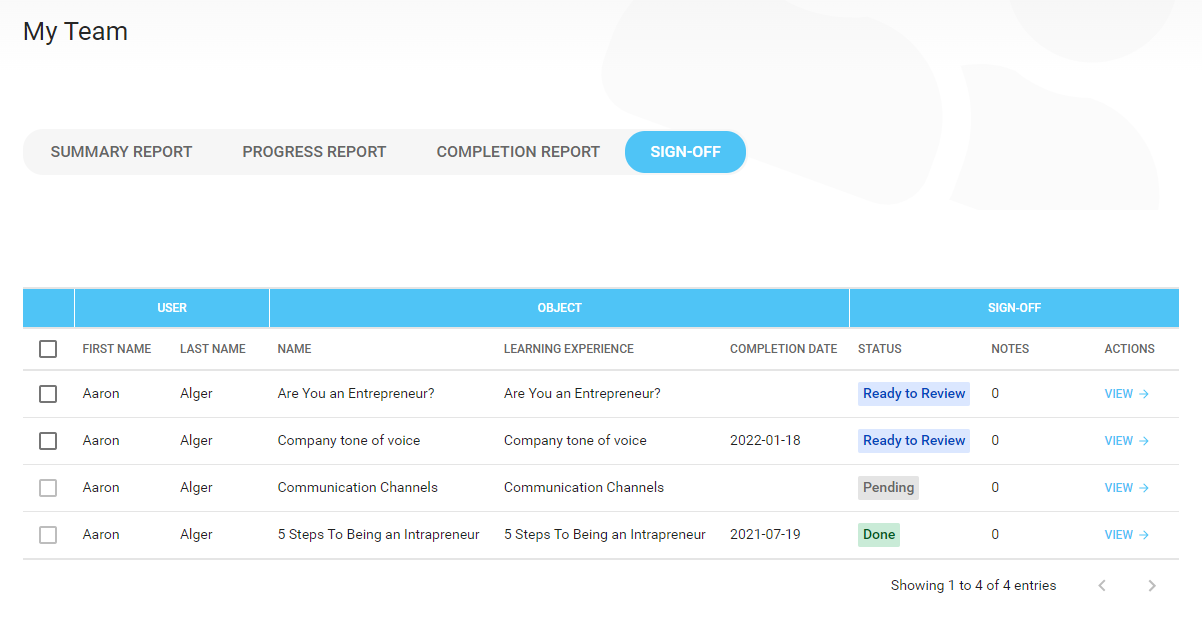
Task: Click the VIEW arrow icon on the "Are You an Entrepreneur?" row
Action: point(1146,393)
